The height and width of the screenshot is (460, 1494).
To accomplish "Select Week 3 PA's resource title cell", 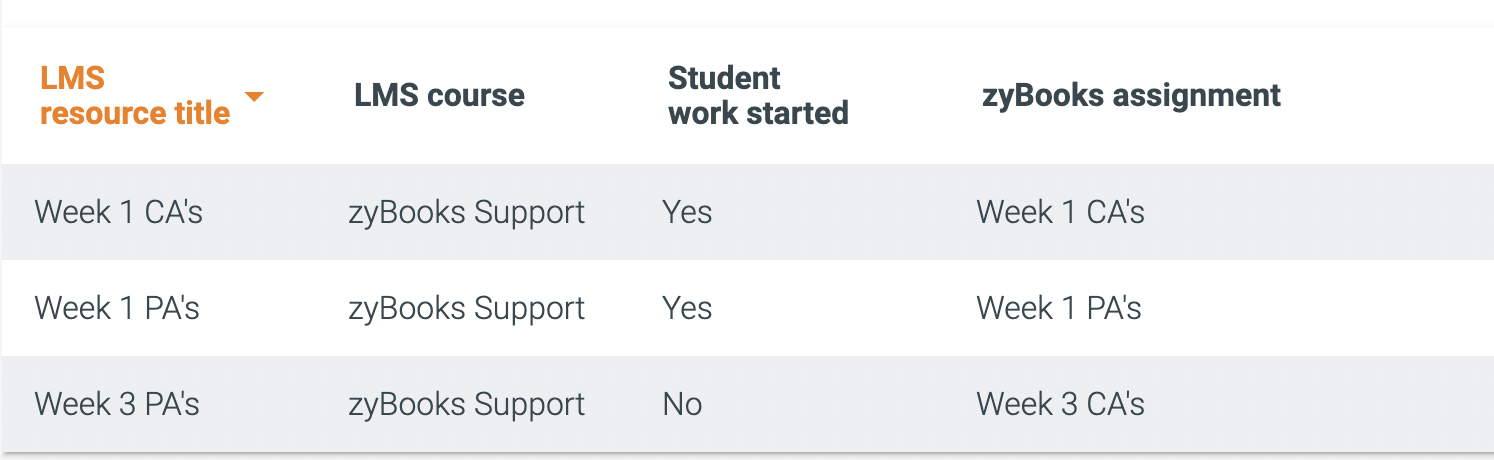I will [x=117, y=404].
